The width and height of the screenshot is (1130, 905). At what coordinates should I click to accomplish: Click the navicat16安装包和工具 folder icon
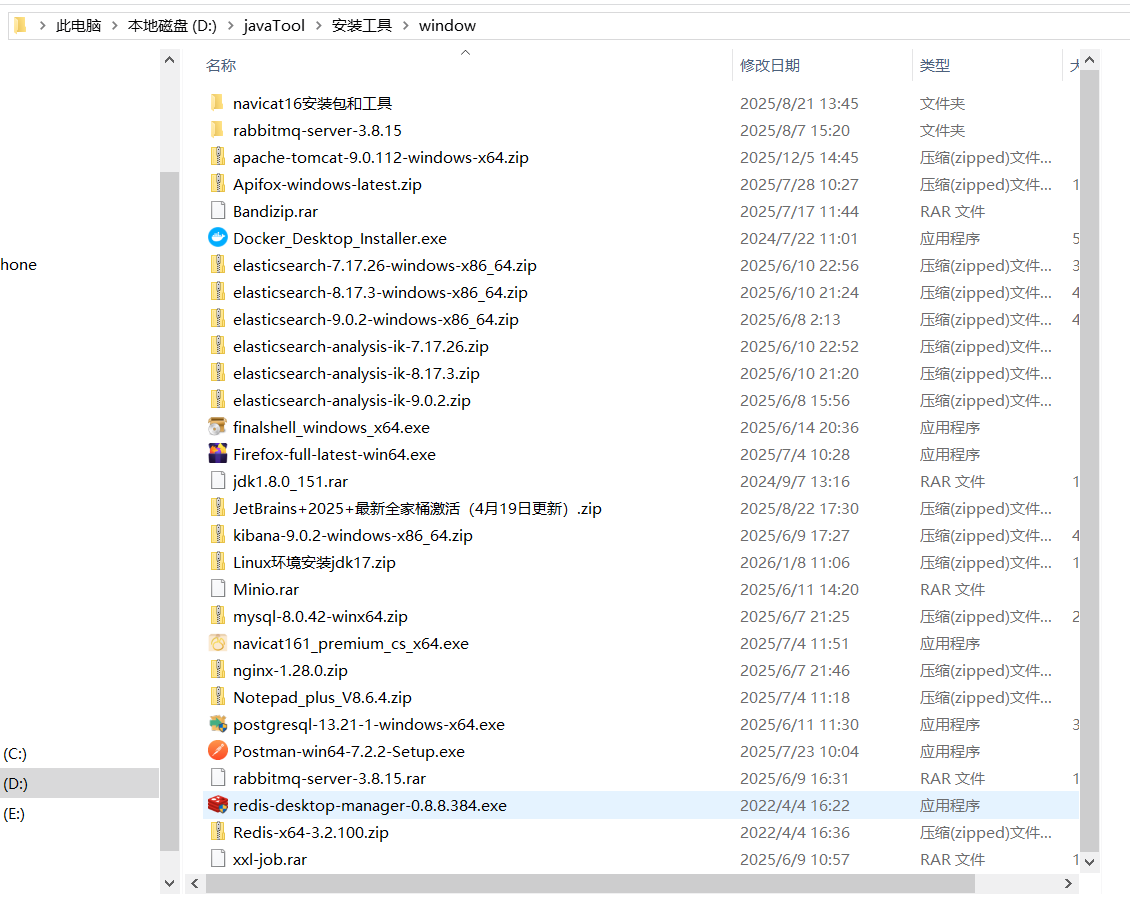[218, 103]
